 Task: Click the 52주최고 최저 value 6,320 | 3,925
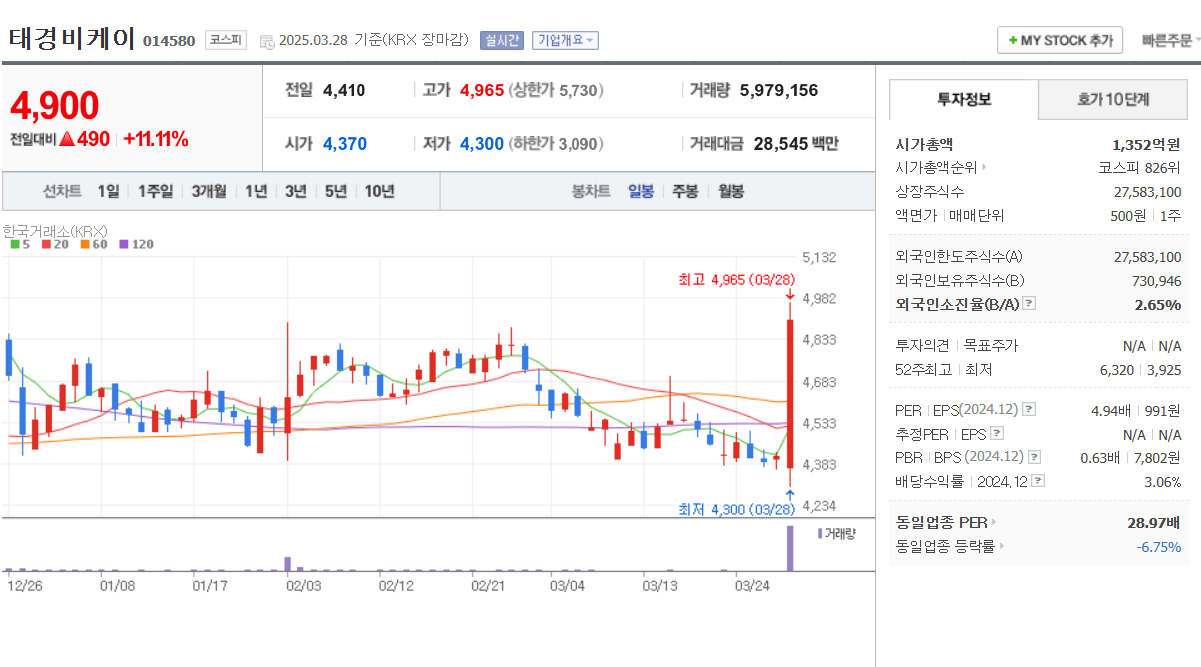tap(1139, 370)
